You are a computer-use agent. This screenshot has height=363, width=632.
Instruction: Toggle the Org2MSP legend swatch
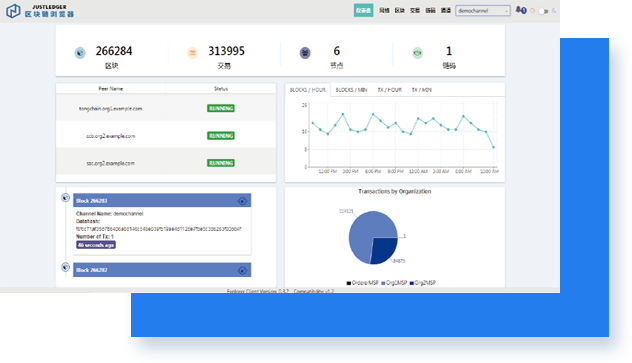click(412, 283)
